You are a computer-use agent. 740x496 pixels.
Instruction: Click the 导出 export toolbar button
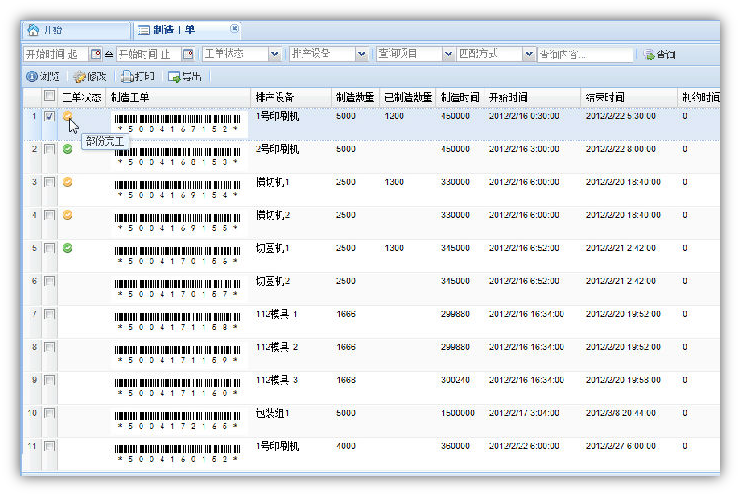(x=185, y=76)
